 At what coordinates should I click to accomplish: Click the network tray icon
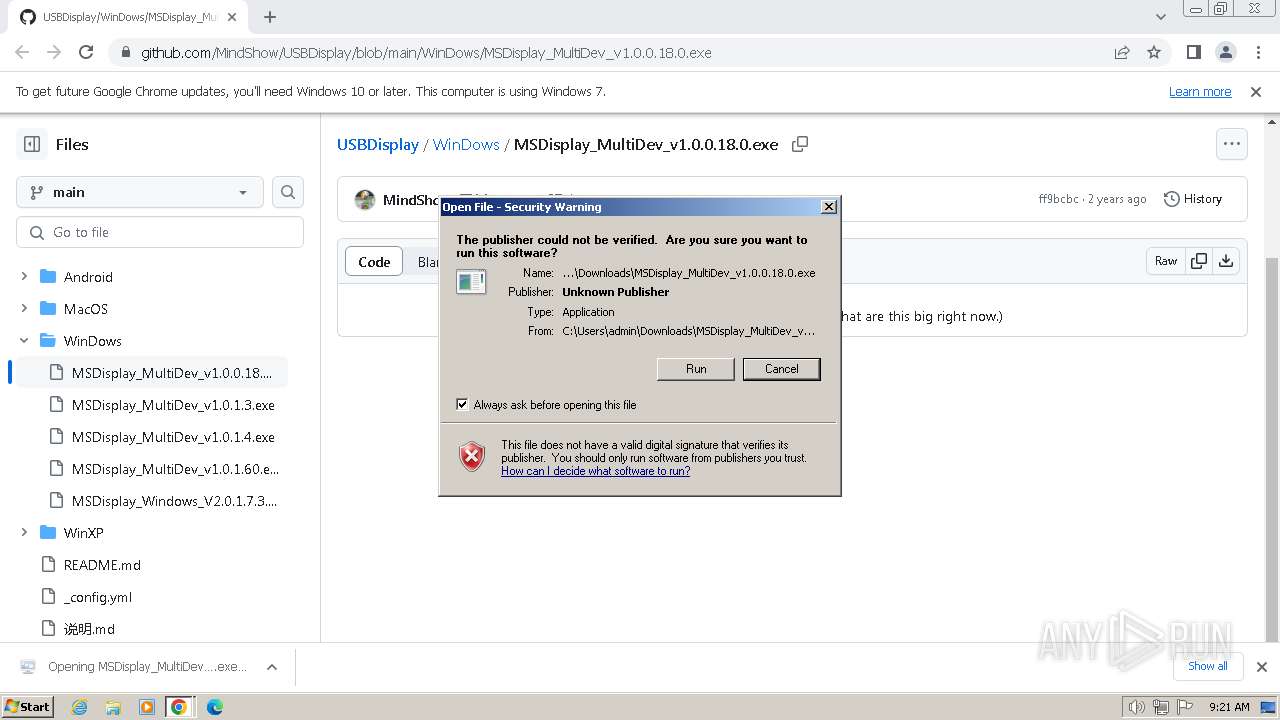pyautogui.click(x=1161, y=707)
